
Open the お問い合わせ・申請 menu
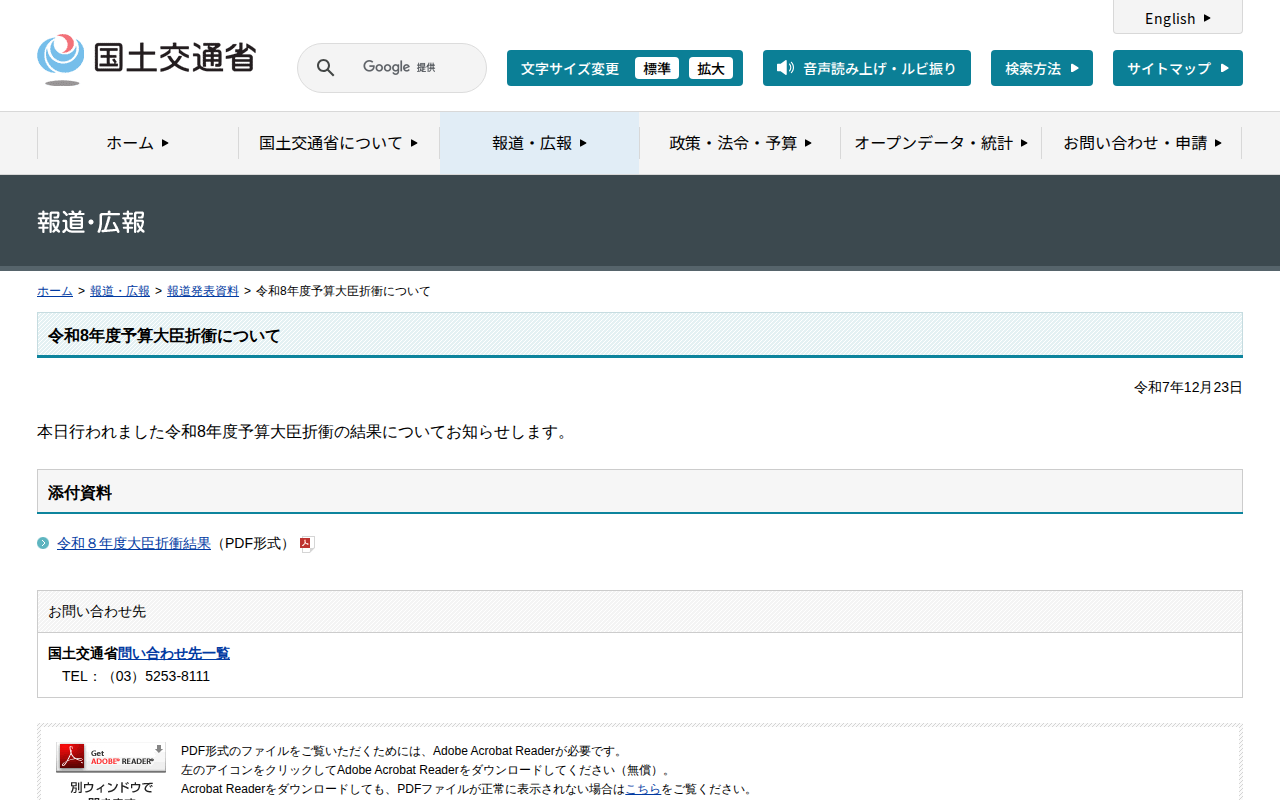[x=1142, y=143]
